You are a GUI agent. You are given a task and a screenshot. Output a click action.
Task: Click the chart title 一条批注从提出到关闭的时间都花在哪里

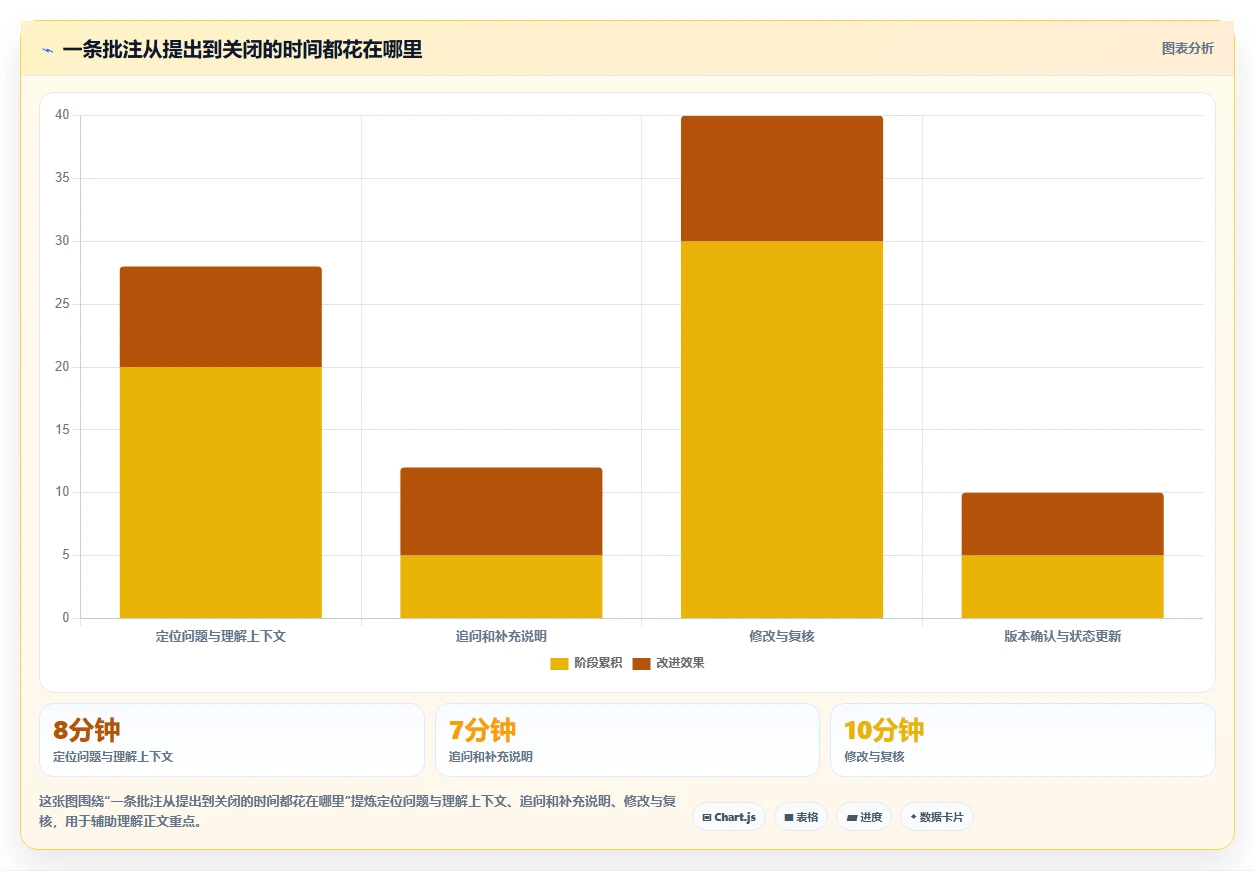pyautogui.click(x=242, y=49)
